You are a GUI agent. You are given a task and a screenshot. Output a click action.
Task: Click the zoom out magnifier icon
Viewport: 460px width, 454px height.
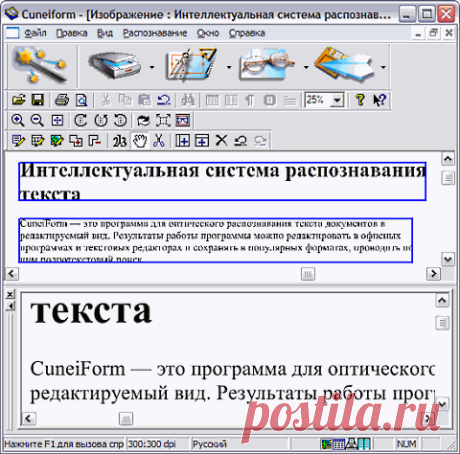click(37, 120)
